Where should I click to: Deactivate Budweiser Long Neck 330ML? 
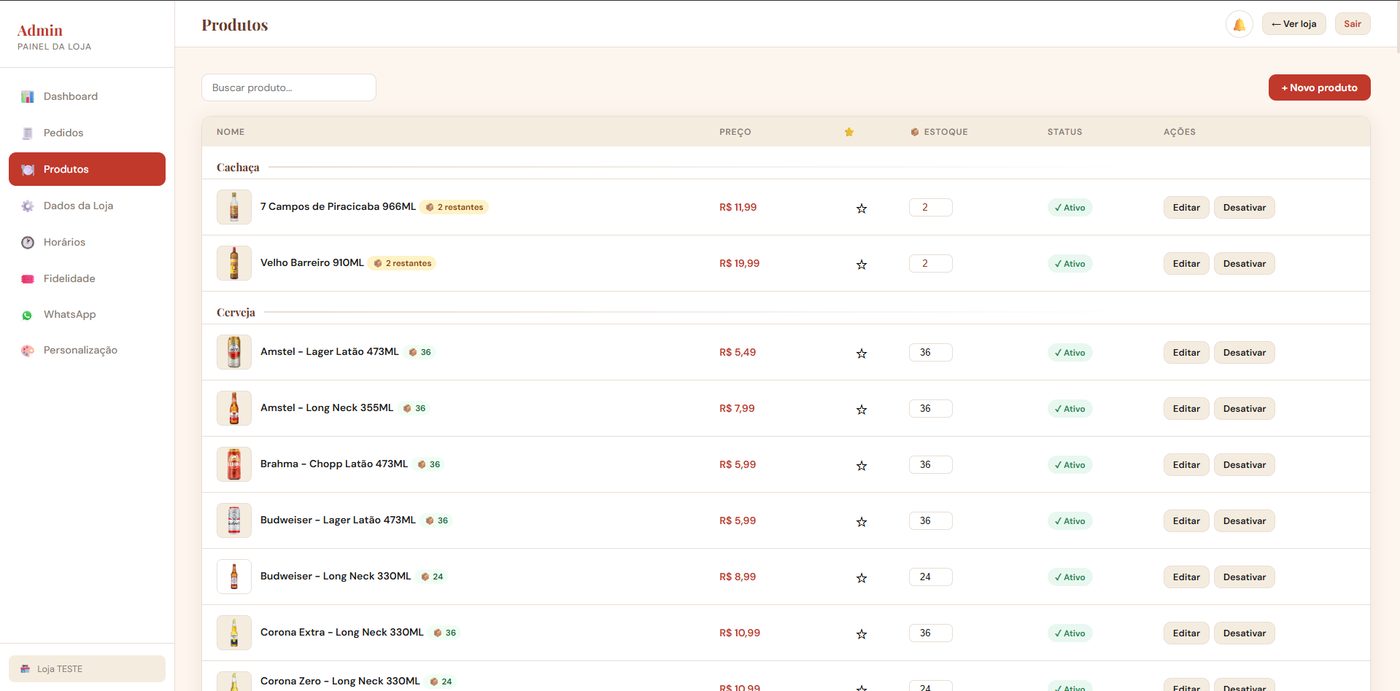point(1244,577)
